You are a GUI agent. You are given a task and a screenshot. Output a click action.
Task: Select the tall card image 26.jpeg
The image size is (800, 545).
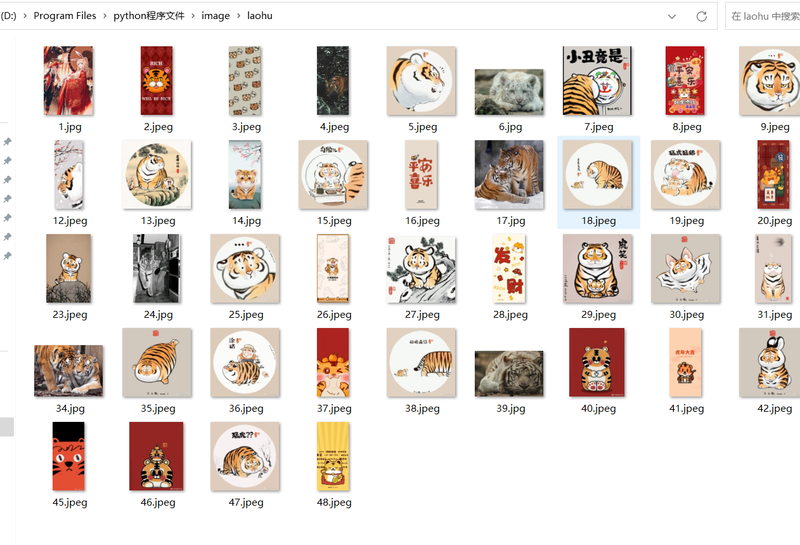[x=333, y=269]
